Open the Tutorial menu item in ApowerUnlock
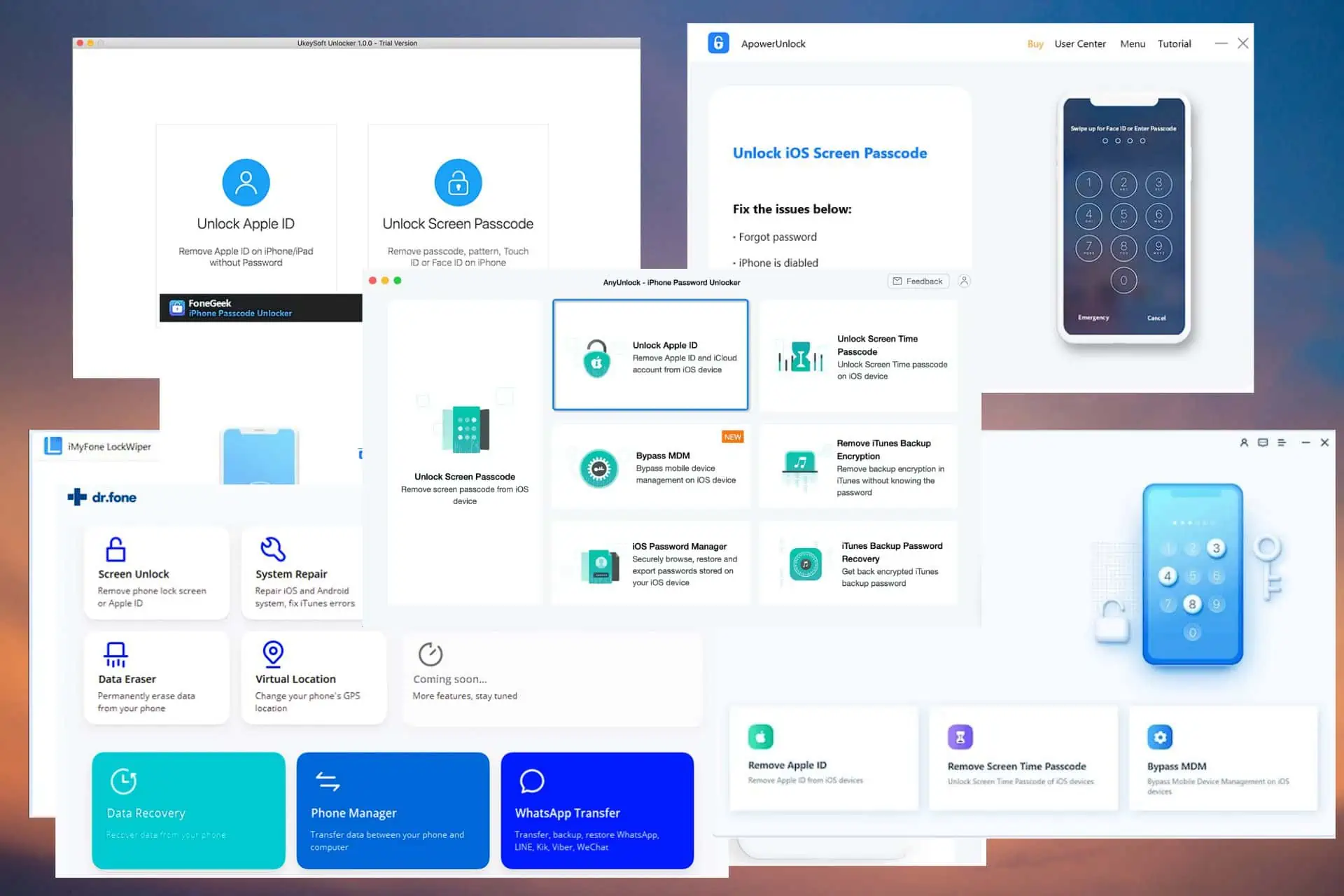 1174,44
